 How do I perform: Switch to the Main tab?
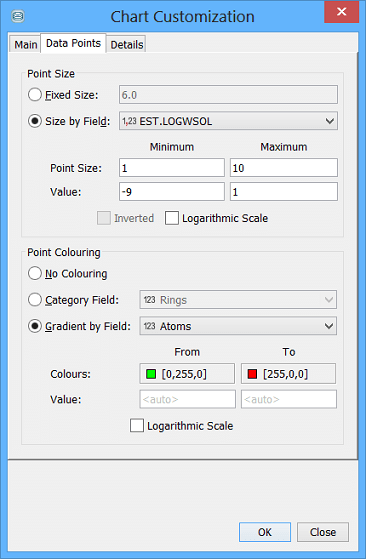click(26, 45)
